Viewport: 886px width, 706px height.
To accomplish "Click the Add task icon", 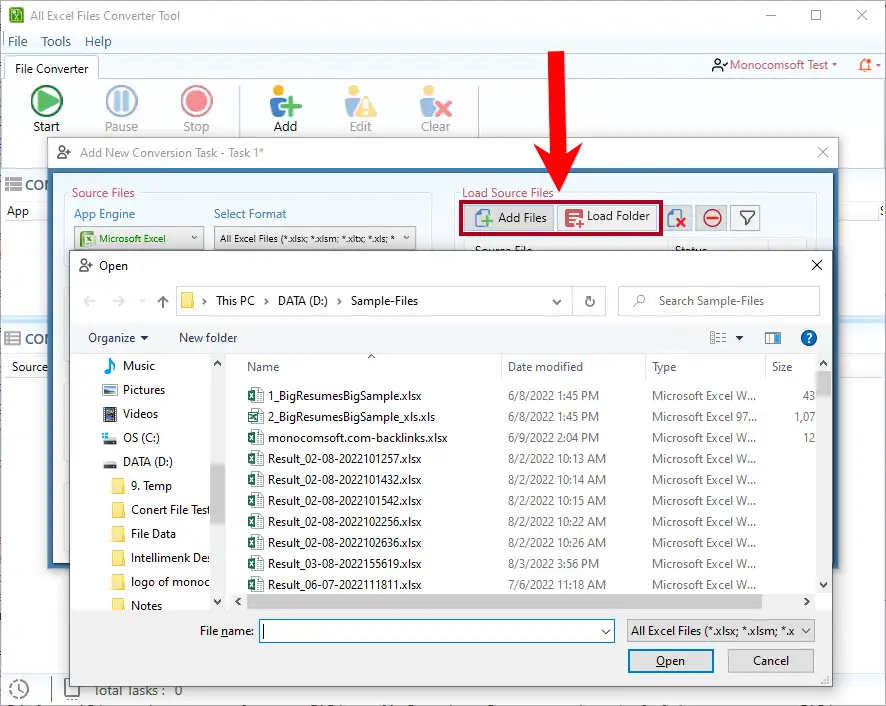I will point(285,101).
